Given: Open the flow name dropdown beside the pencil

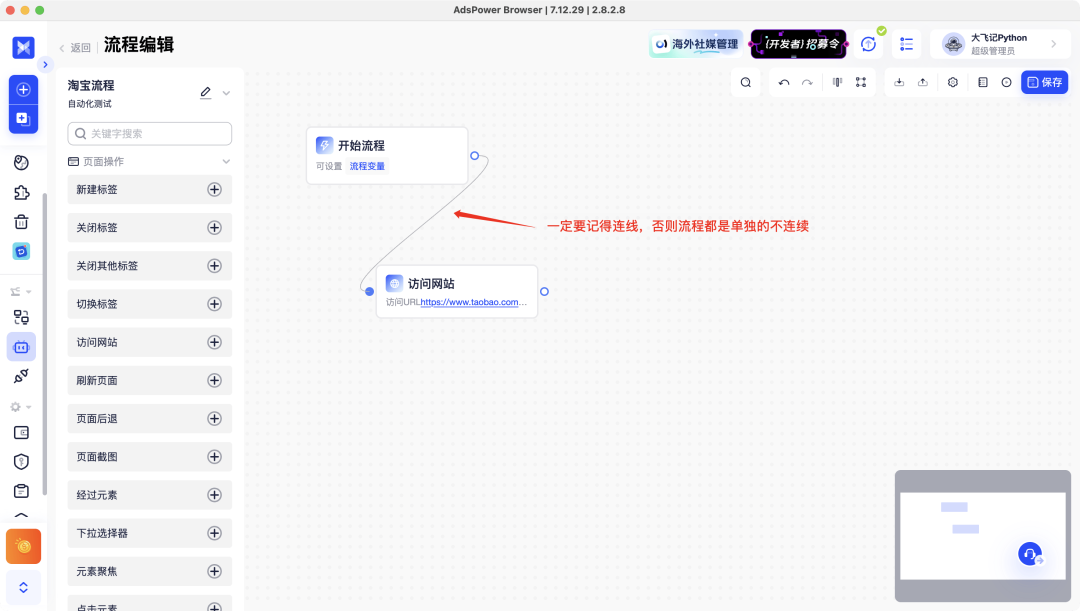Looking at the screenshot, I should pyautogui.click(x=227, y=90).
